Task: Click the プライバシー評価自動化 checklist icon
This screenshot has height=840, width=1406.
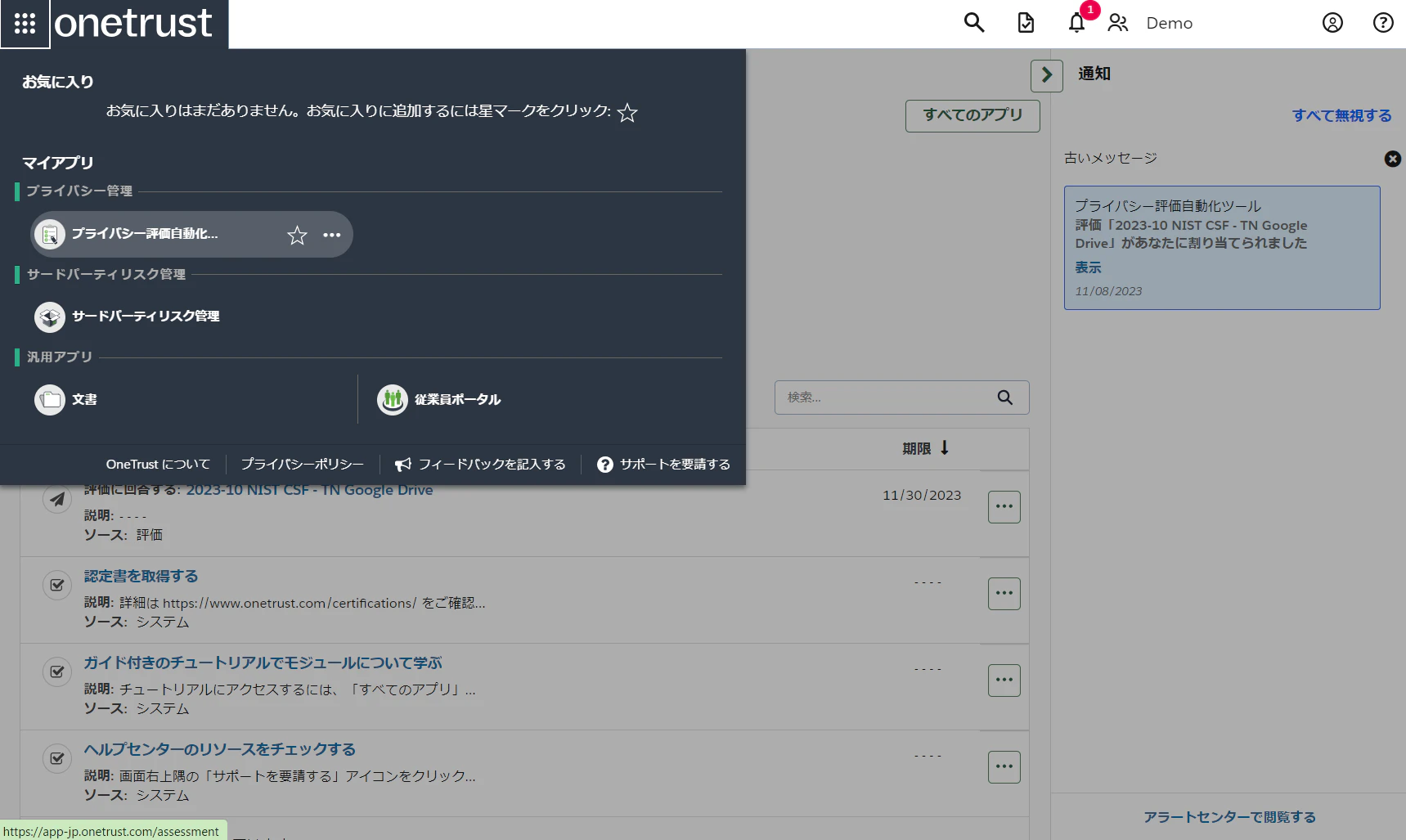Action: (x=50, y=235)
